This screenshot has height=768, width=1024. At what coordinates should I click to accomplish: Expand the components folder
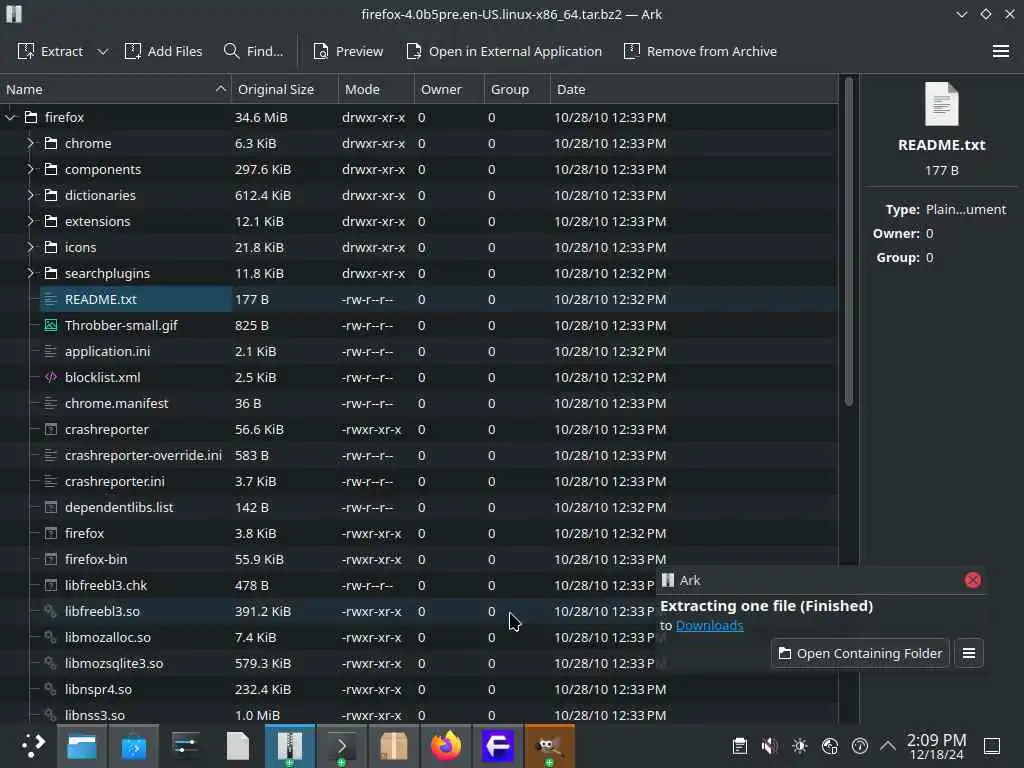30,170
